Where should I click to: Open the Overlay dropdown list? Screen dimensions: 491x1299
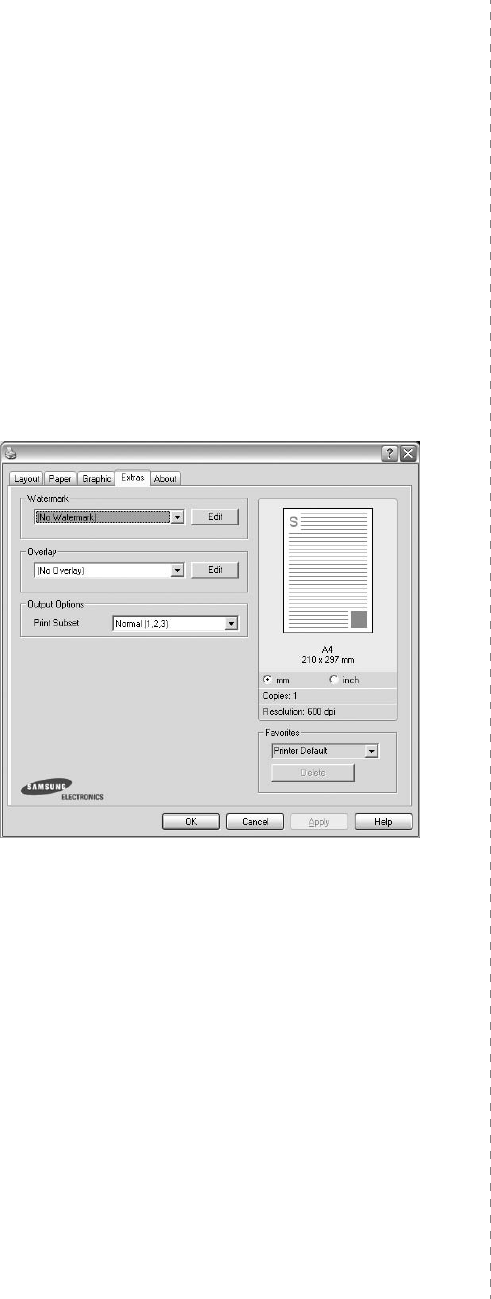coord(177,569)
